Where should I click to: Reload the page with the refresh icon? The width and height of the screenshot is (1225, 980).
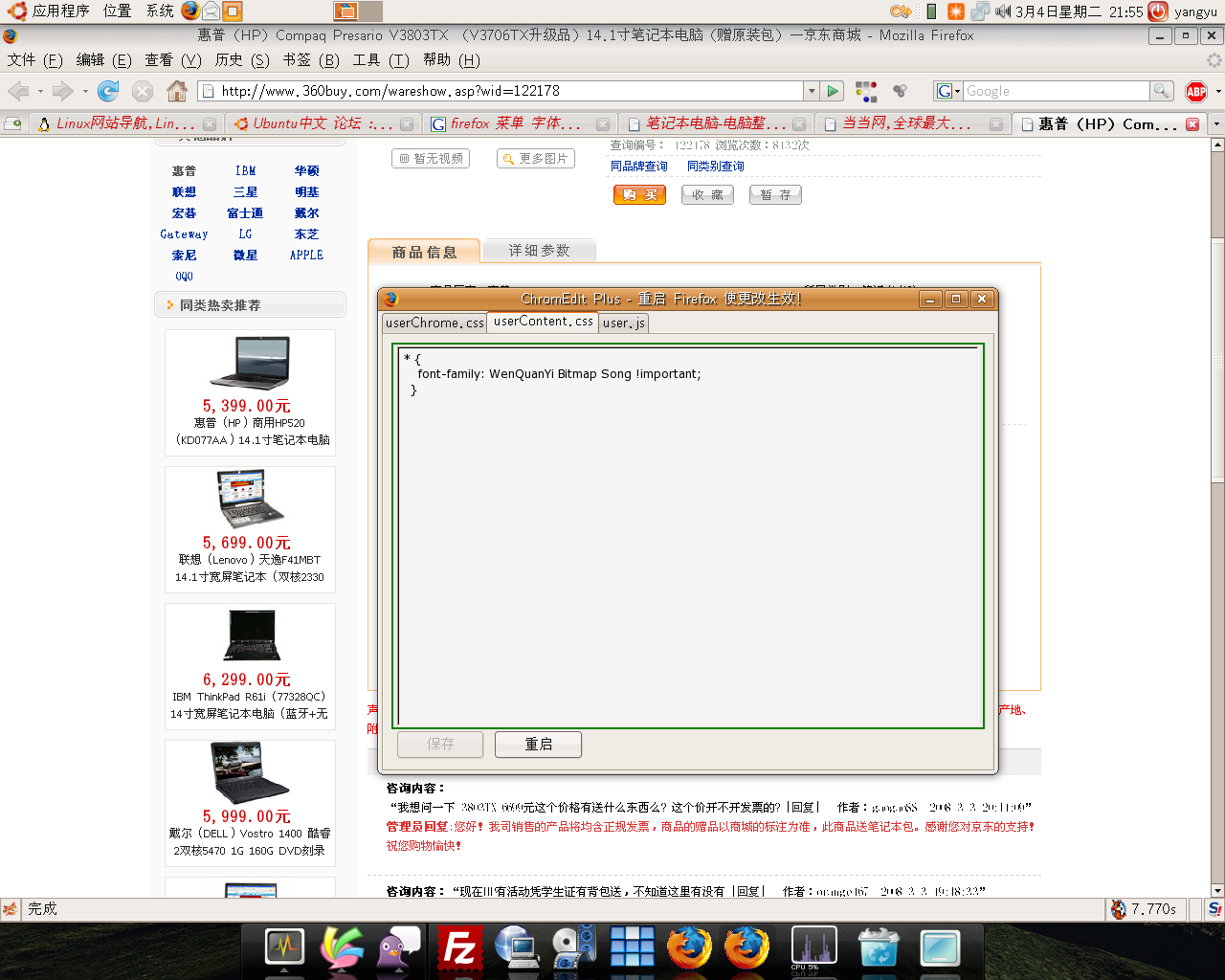(108, 91)
